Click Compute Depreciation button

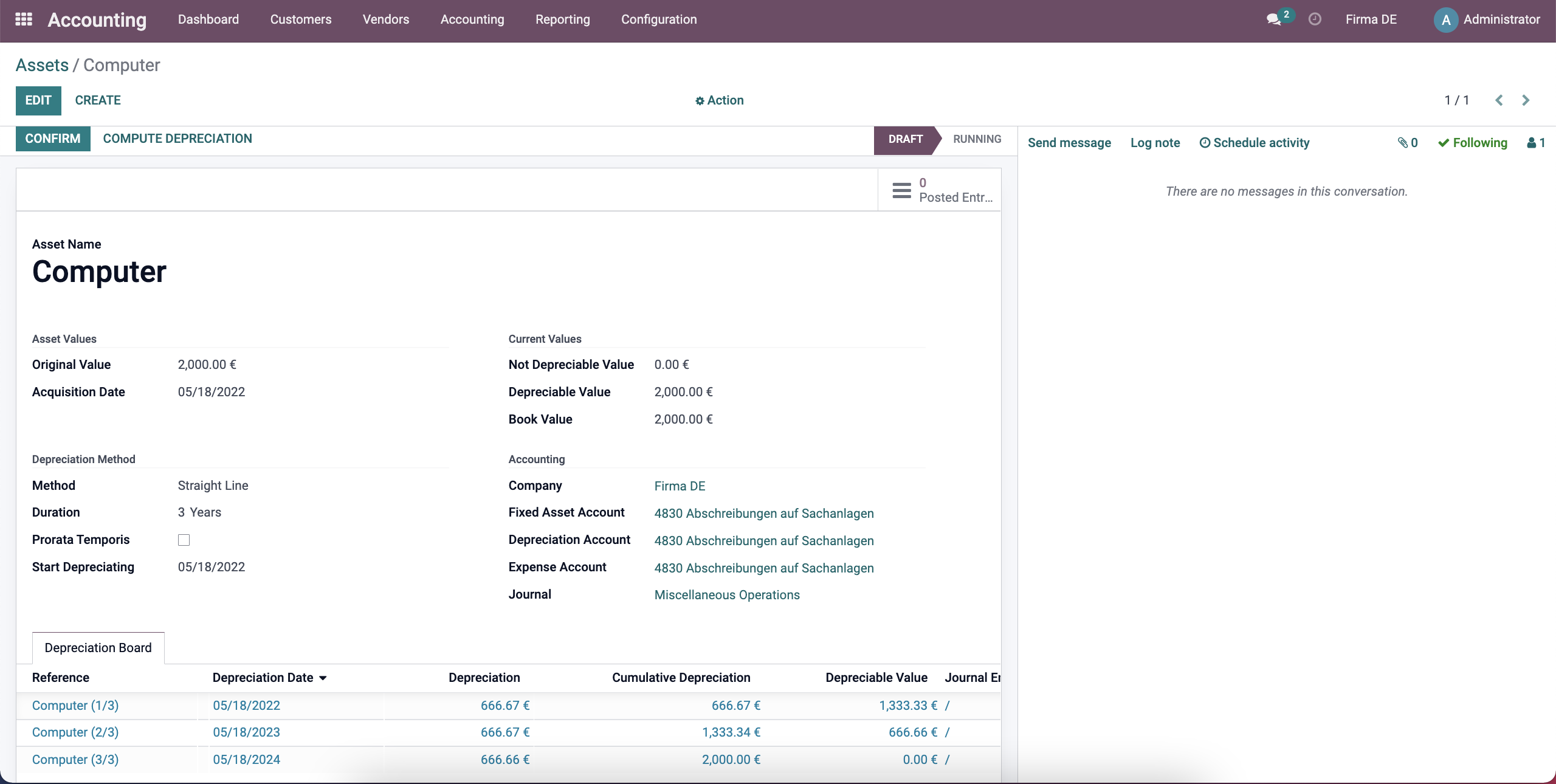click(177, 139)
